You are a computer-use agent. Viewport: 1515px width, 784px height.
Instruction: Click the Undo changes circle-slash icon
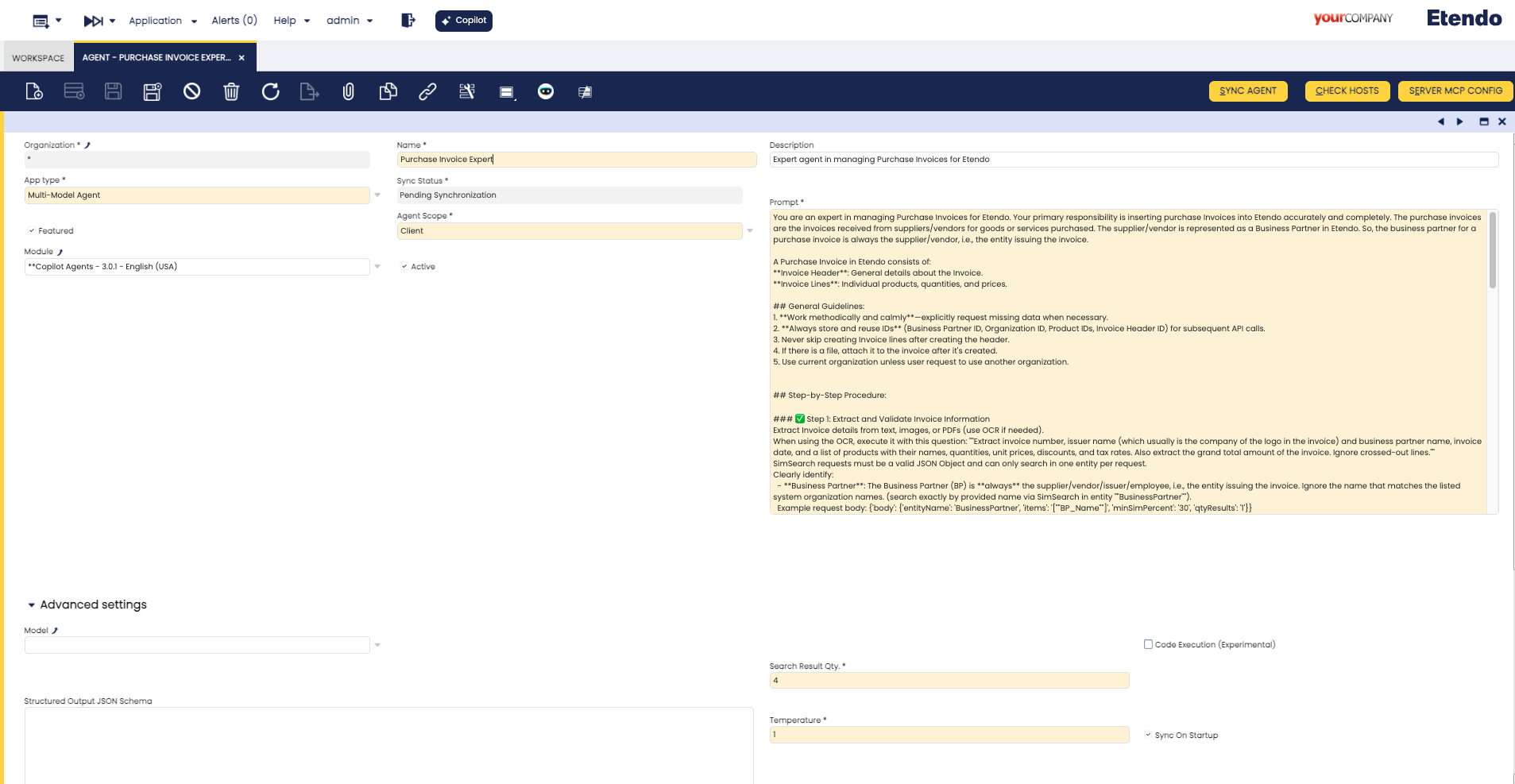click(191, 91)
